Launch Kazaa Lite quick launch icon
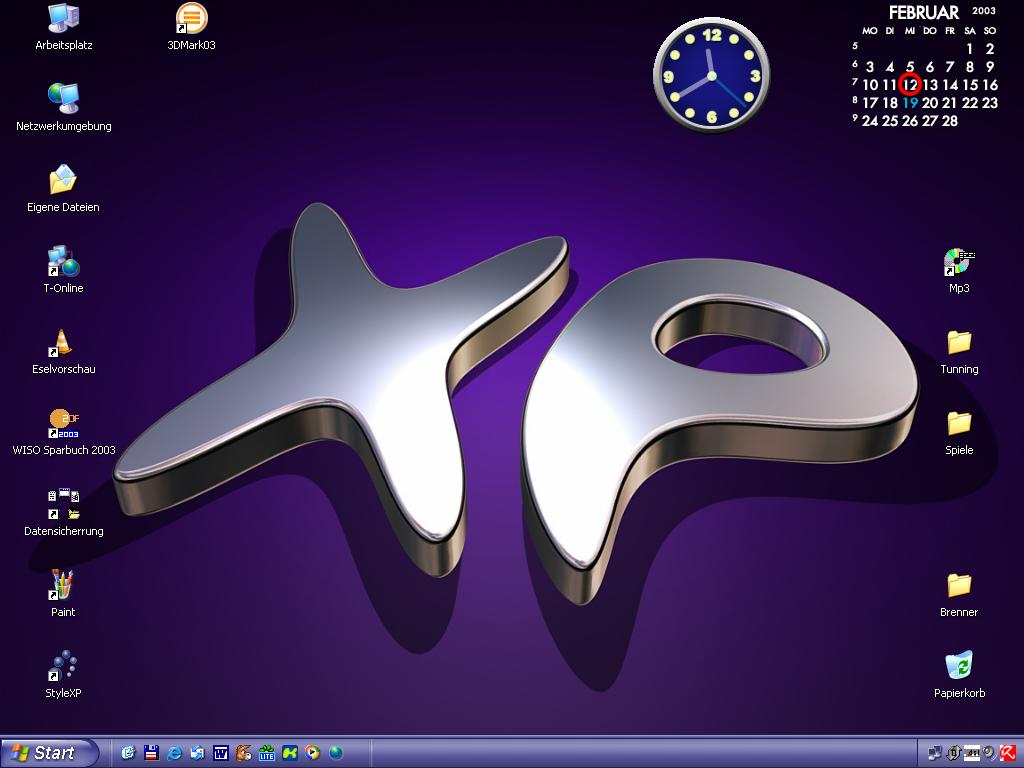 [266, 753]
